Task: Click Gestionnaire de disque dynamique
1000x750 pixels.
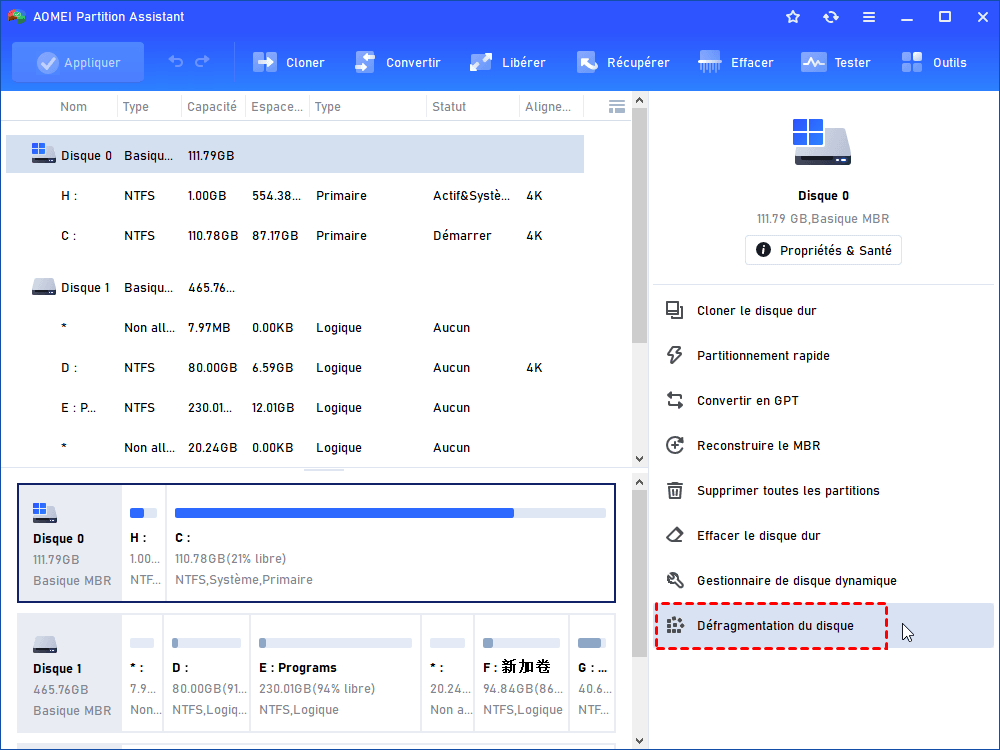Action: click(x=797, y=580)
